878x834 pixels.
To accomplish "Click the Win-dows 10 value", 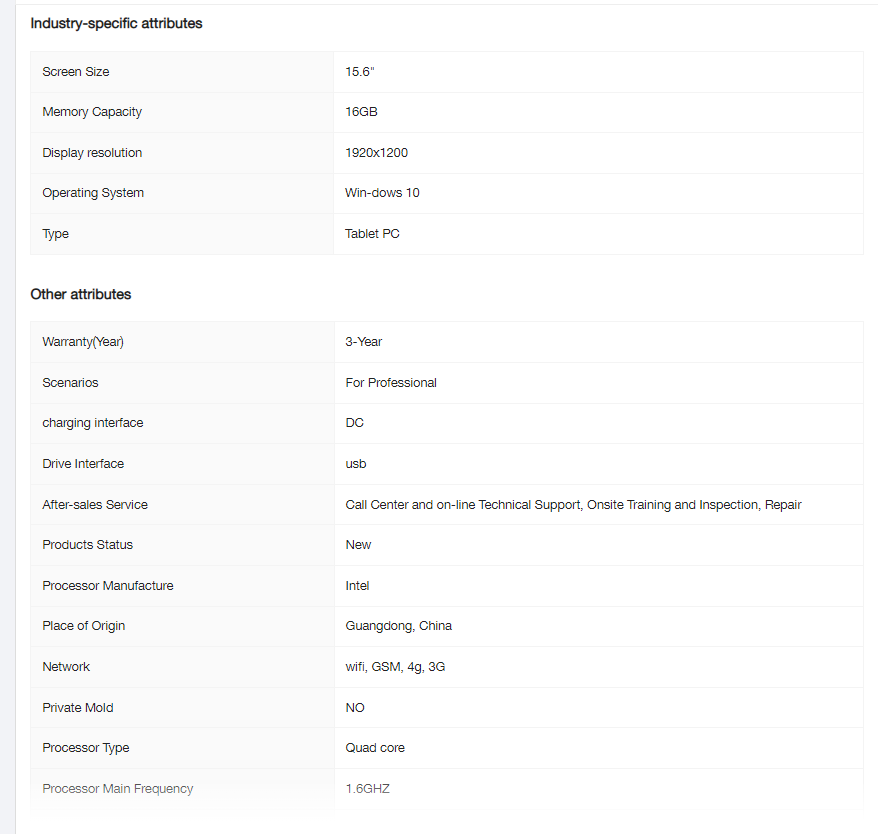I will coord(382,193).
